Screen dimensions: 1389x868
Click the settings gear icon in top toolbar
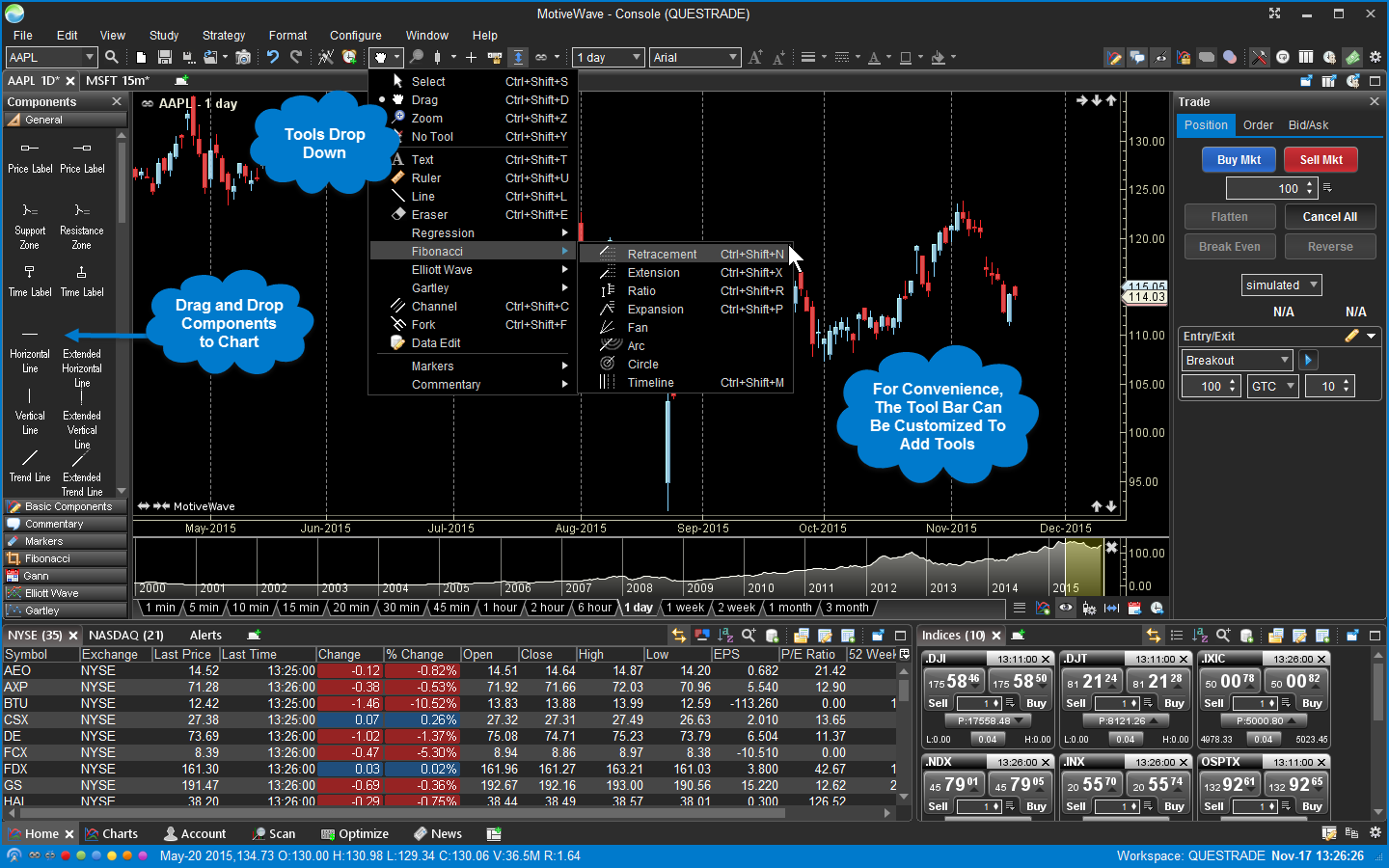pyautogui.click(x=1375, y=57)
